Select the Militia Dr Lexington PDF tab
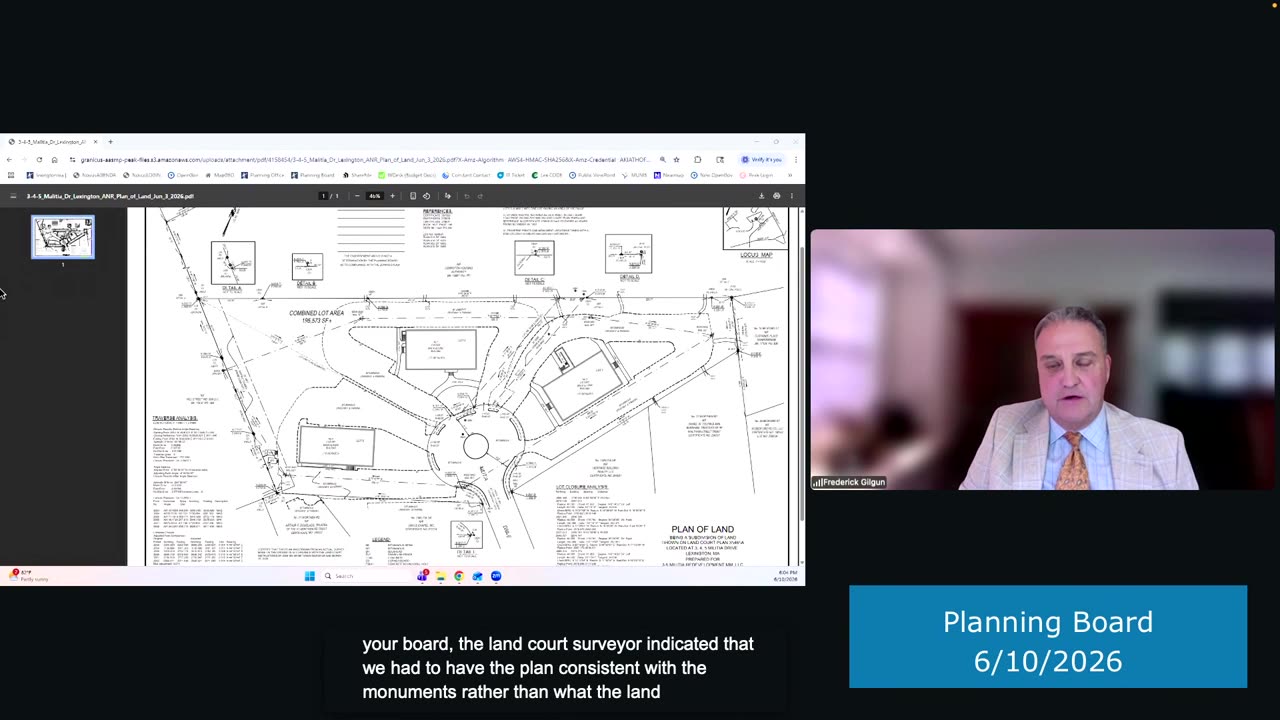 (x=51, y=142)
